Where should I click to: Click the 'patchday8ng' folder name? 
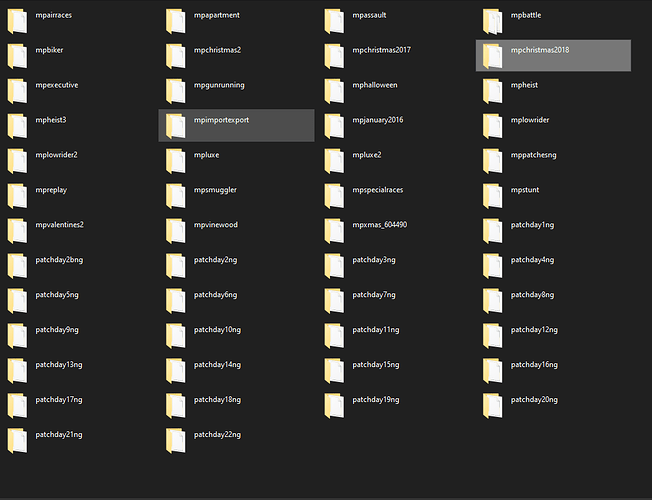pyautogui.click(x=532, y=295)
